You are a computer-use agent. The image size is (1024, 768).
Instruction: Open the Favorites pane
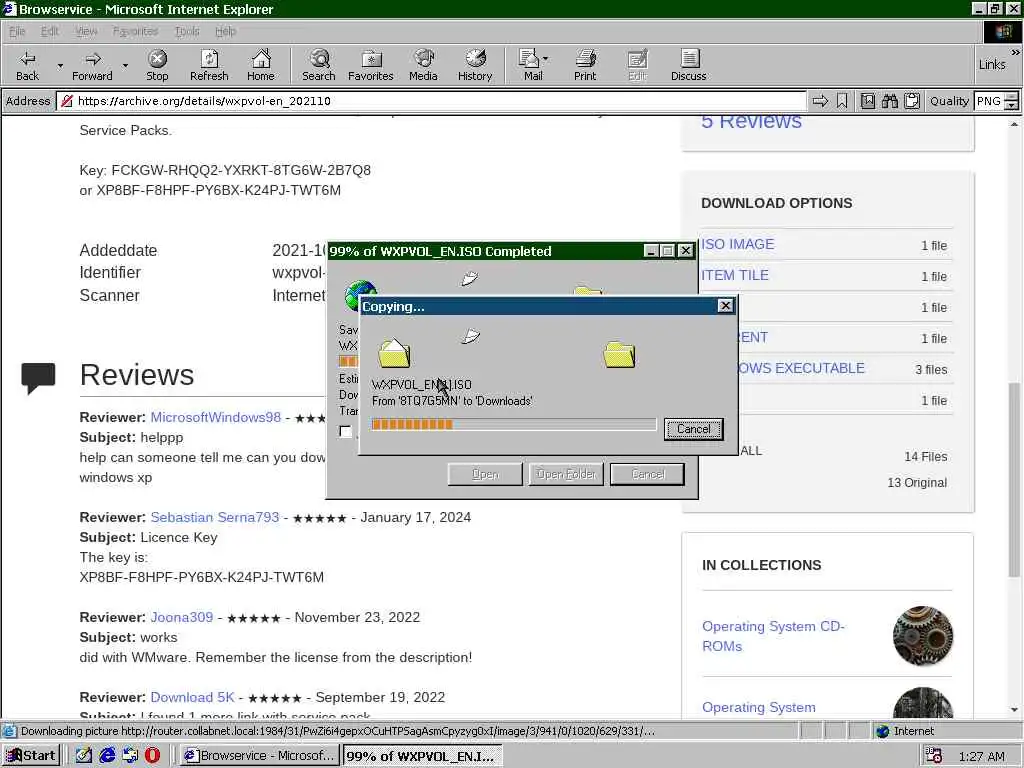point(370,65)
